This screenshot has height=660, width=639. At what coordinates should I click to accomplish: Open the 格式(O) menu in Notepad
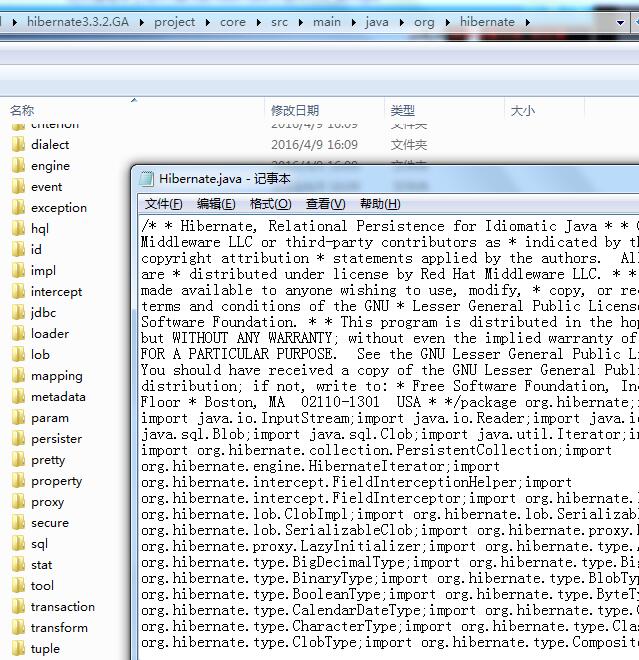(x=270, y=204)
